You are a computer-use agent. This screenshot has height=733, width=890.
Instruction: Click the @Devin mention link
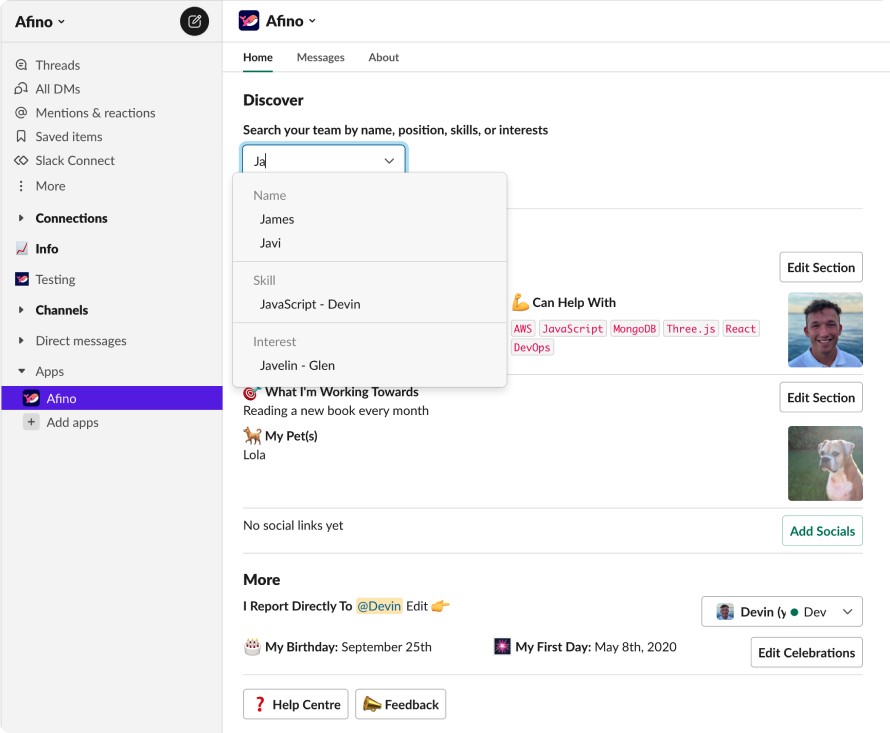coord(379,606)
